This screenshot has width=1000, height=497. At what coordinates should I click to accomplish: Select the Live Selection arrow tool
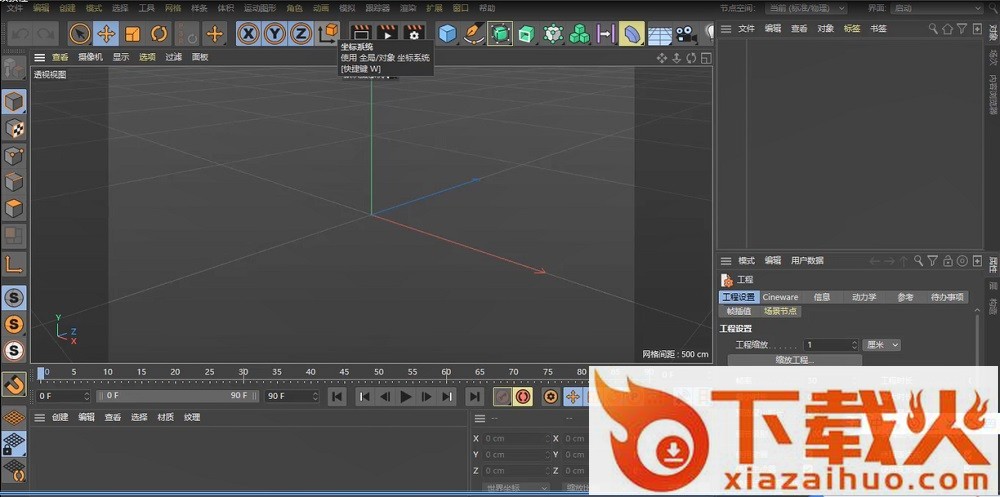[80, 33]
